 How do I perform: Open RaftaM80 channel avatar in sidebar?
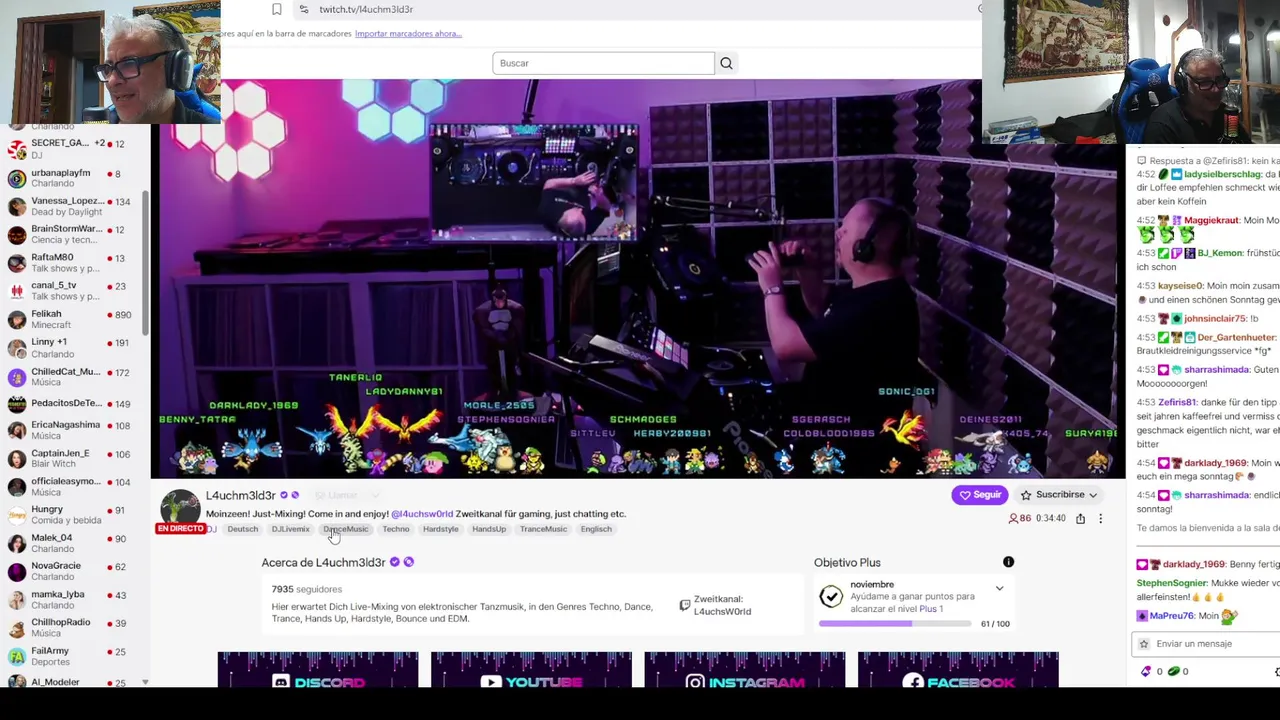coord(16,263)
